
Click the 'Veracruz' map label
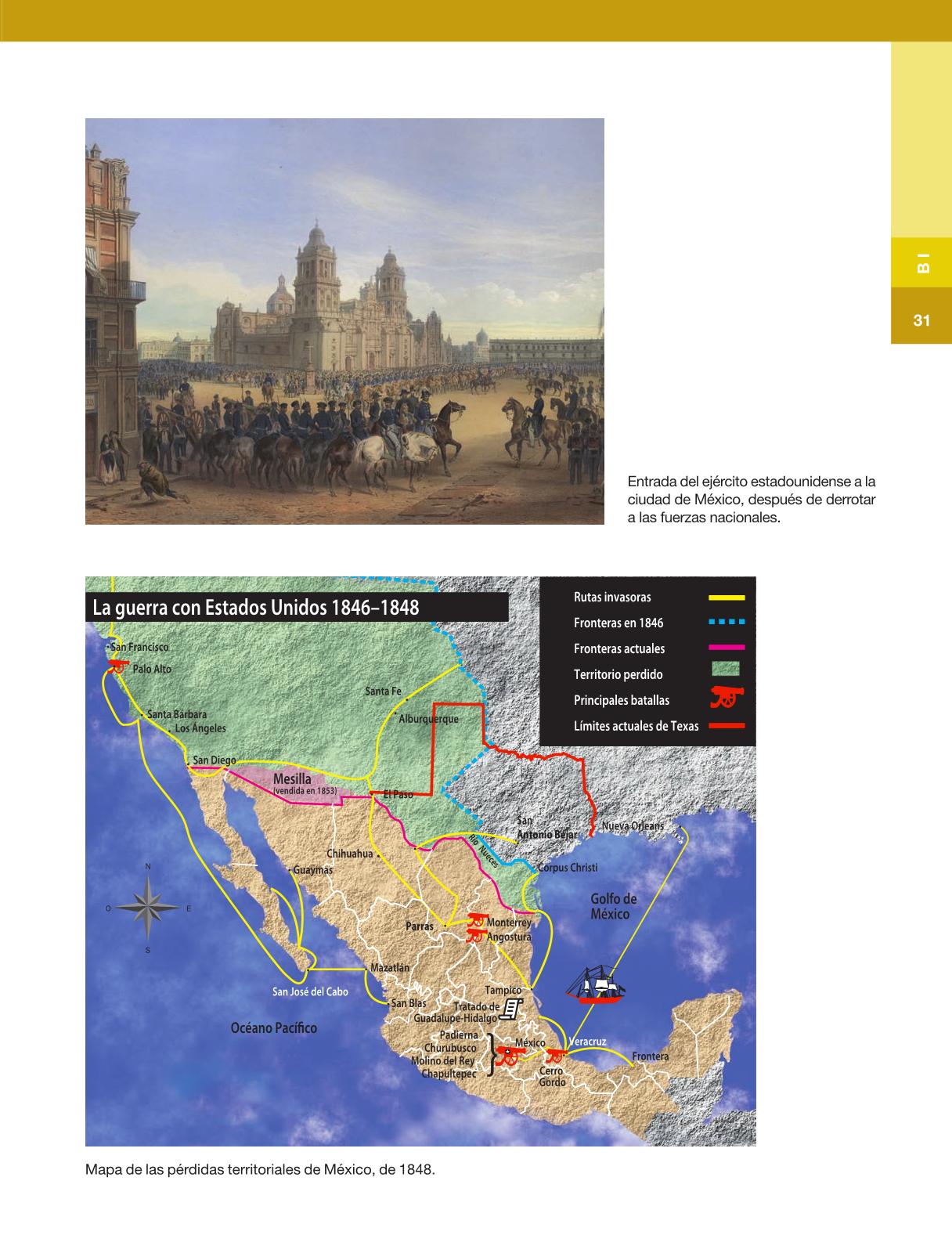[x=587, y=1042]
